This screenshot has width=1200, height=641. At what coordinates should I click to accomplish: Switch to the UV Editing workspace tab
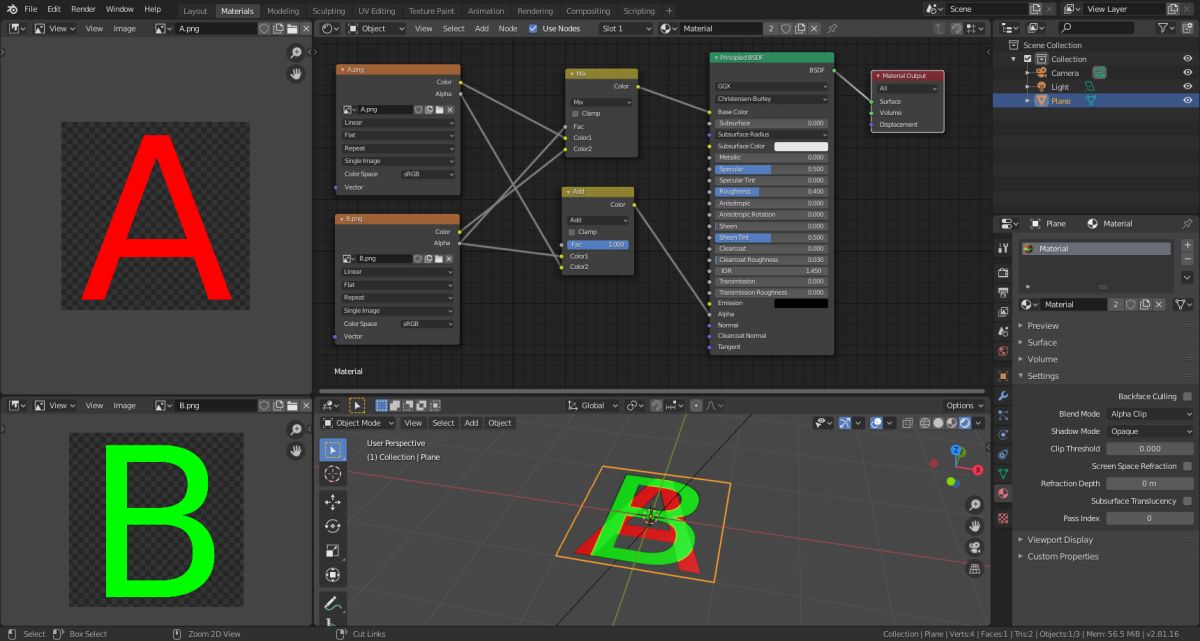pos(375,11)
